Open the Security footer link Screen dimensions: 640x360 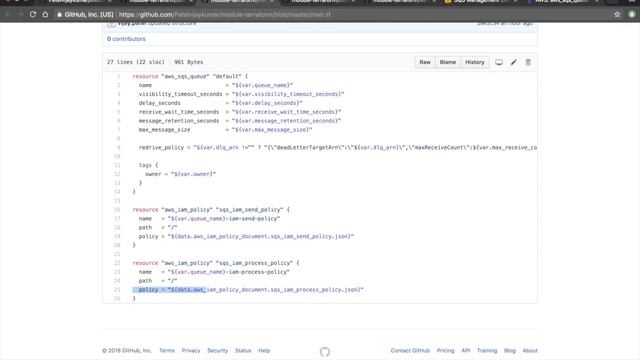click(x=218, y=351)
